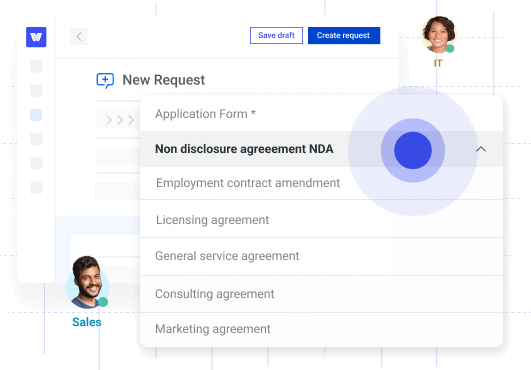Pick General service agreement option
The image size is (531, 370).
321,256
